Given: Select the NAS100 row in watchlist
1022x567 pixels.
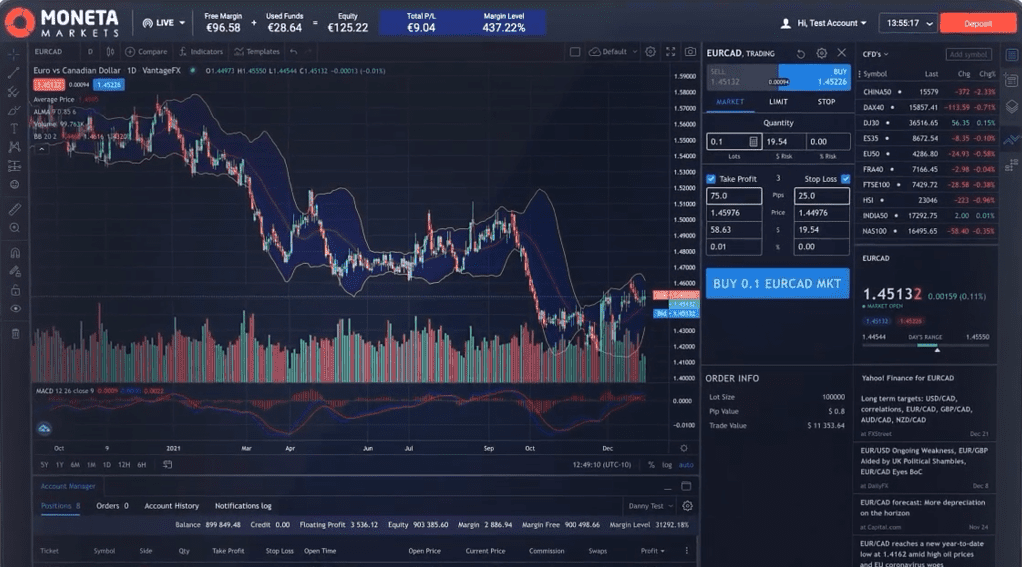Looking at the screenshot, I should pos(928,231).
